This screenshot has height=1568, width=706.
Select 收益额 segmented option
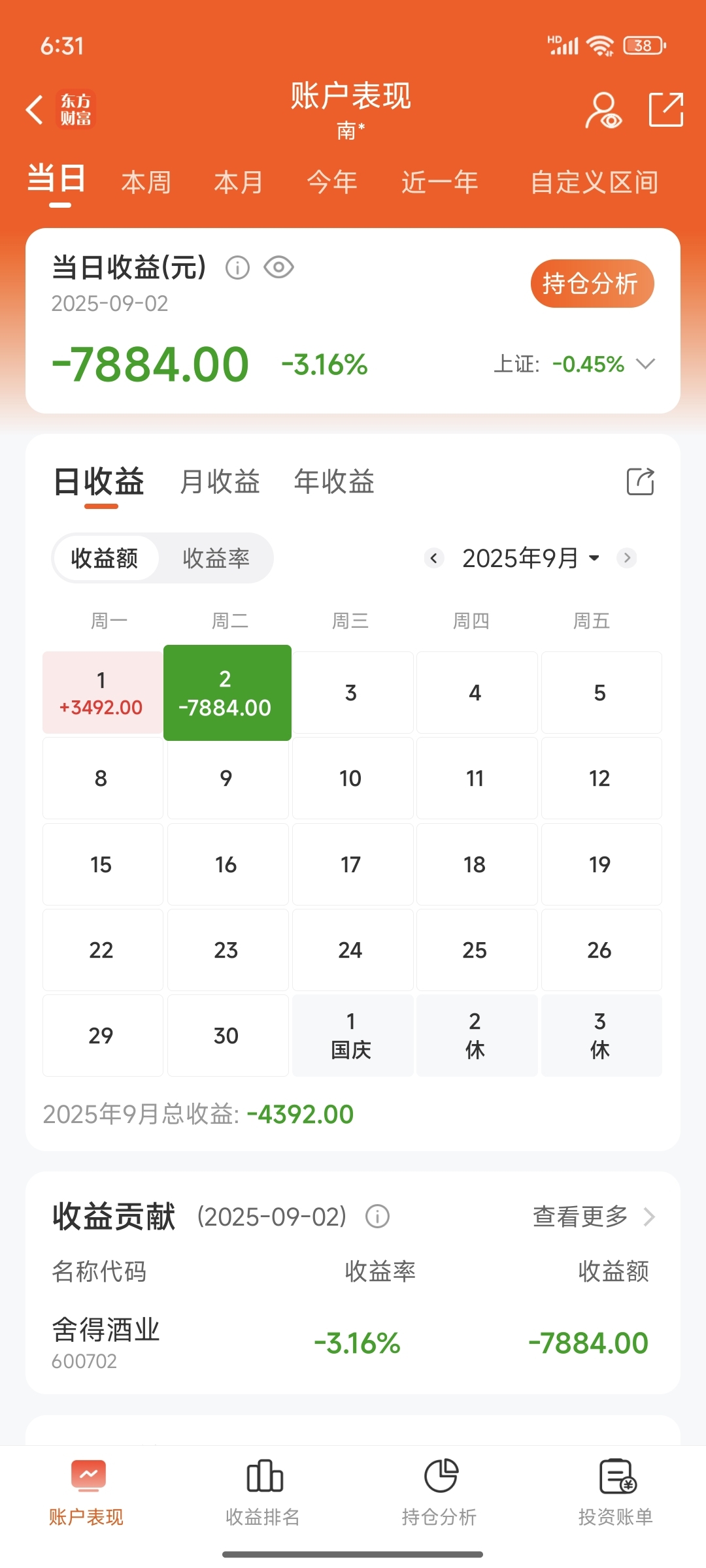click(x=105, y=559)
